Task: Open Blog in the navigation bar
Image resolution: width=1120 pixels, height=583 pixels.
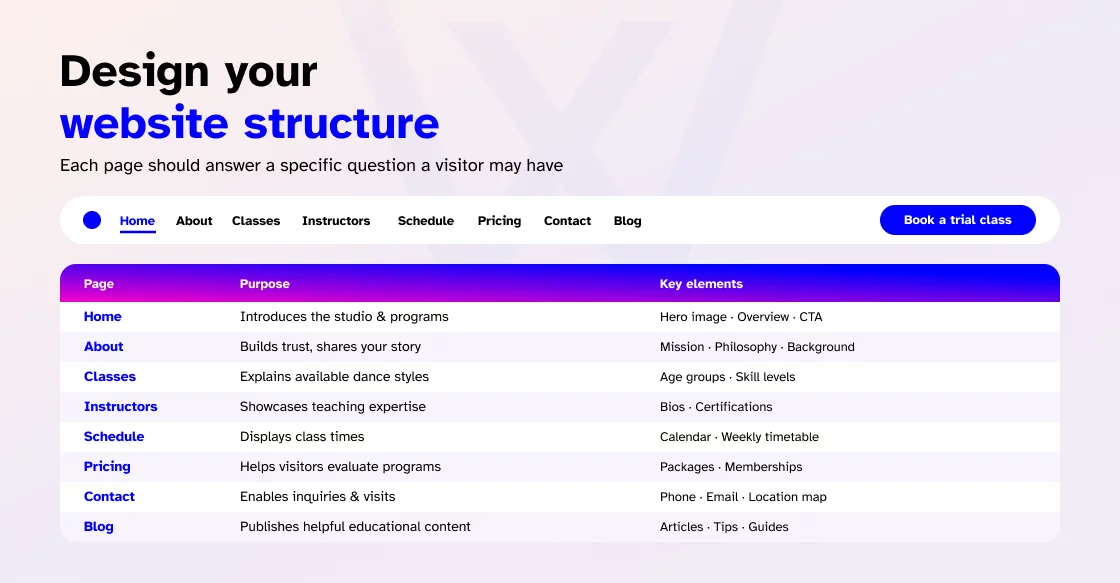Action: click(x=627, y=221)
